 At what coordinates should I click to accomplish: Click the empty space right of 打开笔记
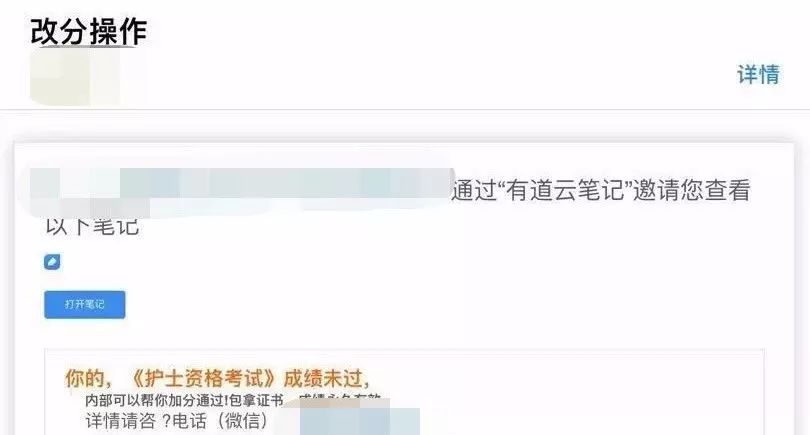click(413, 304)
